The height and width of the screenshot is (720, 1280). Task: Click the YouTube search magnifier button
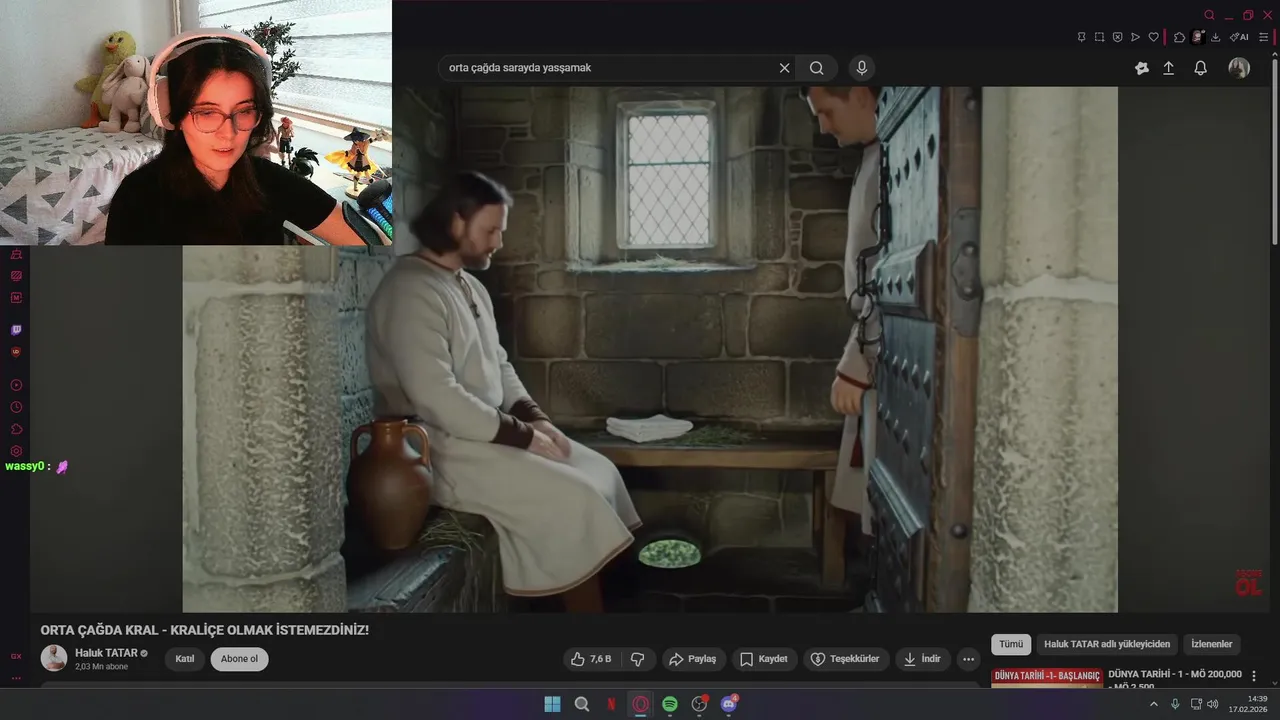817,68
